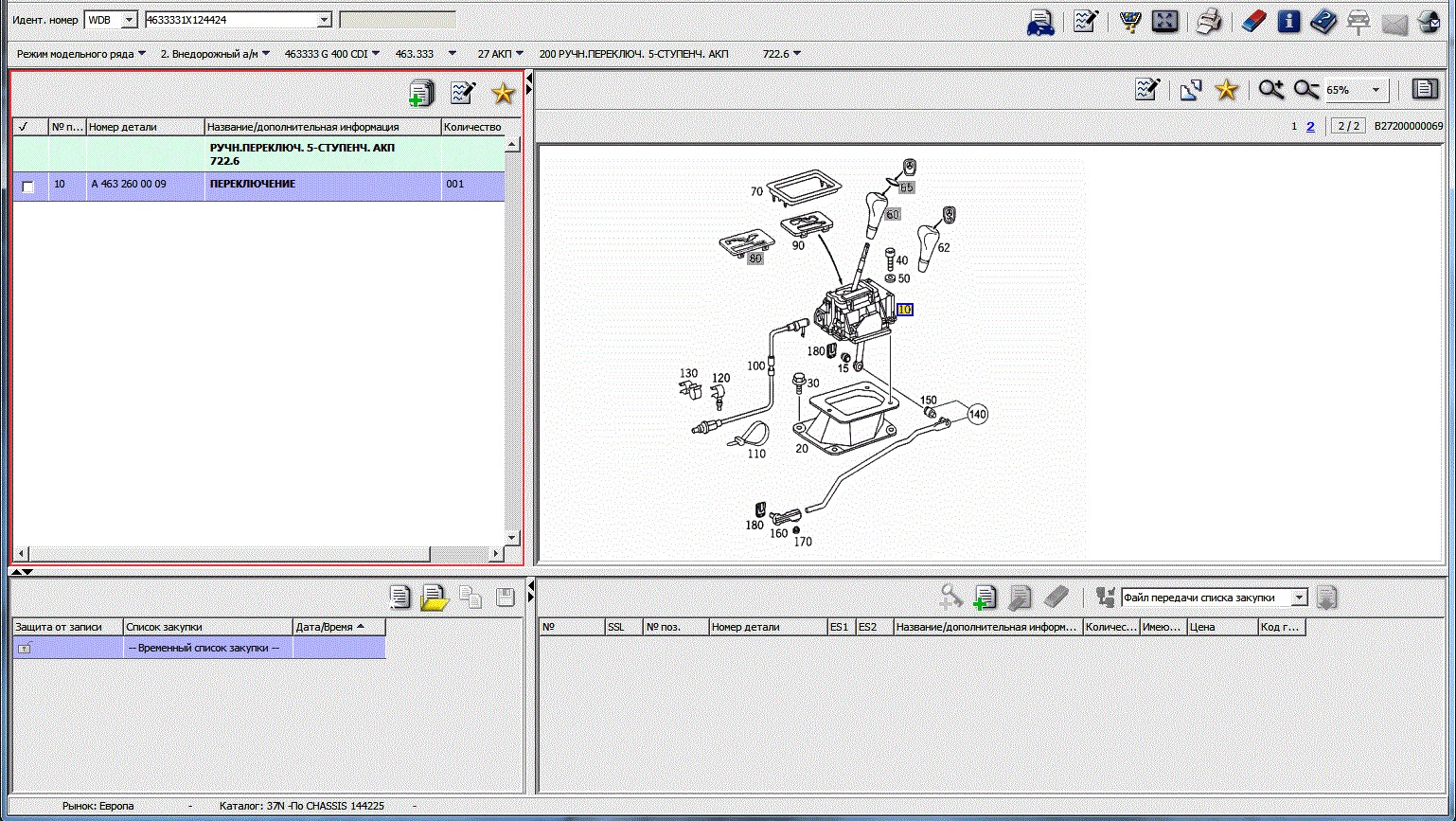1456x821 pixels.
Task: Open the yellow folder shopping list icon
Action: pos(434,598)
